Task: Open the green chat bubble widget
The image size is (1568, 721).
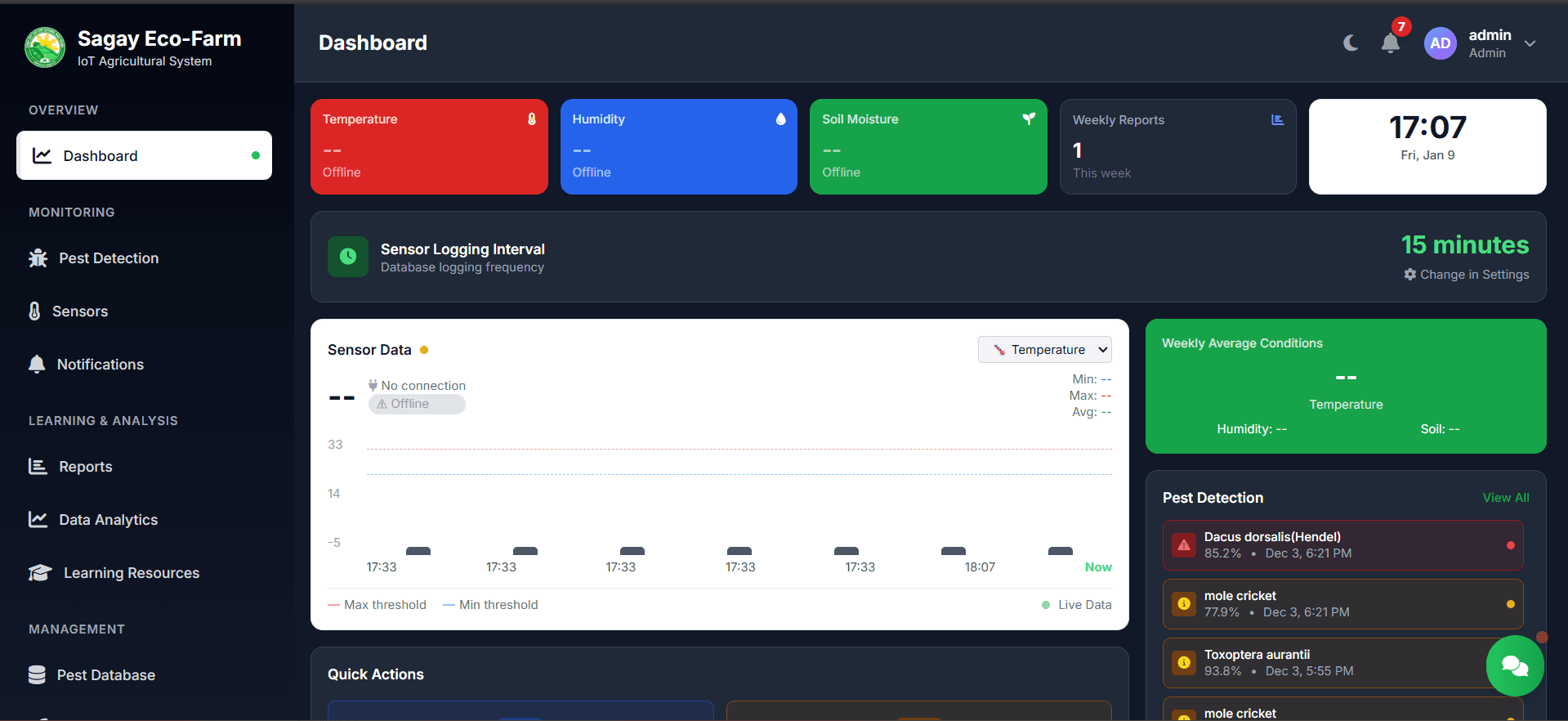Action: click(1515, 665)
